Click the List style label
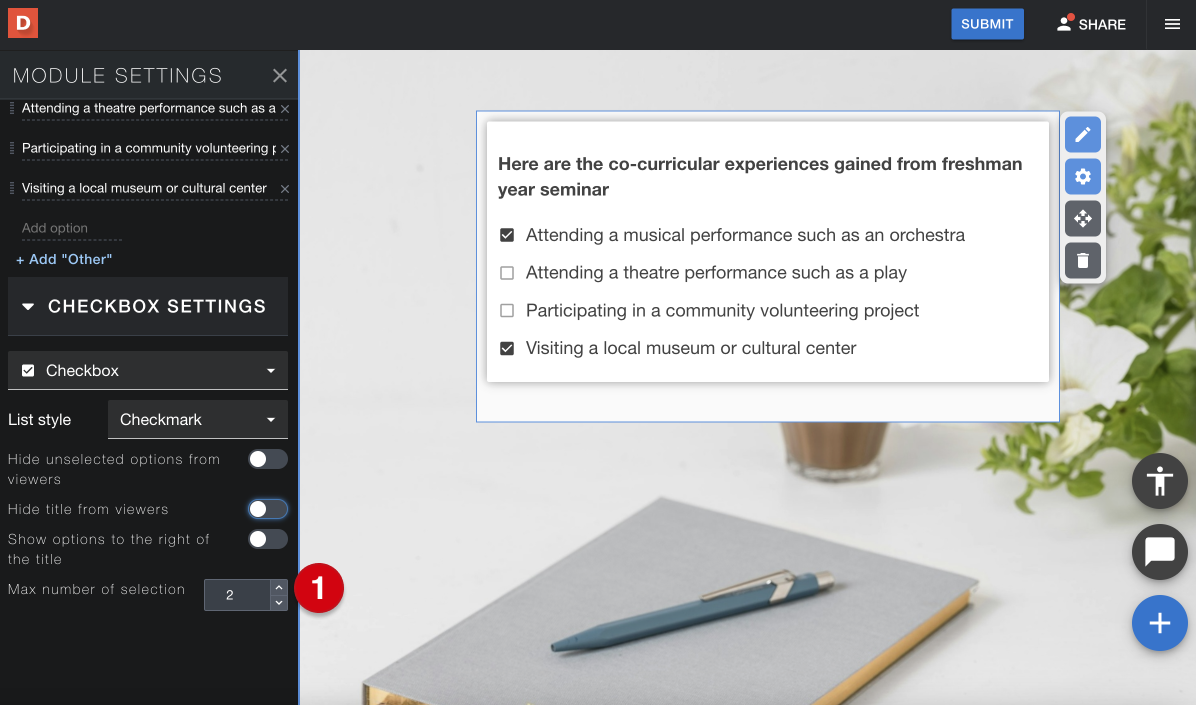Screen dimensions: 1196x705 coord(40,420)
